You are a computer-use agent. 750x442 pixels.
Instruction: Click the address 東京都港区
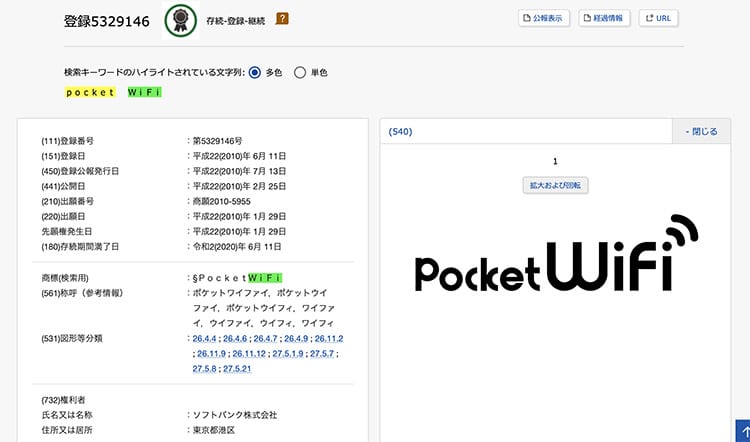tap(214, 430)
